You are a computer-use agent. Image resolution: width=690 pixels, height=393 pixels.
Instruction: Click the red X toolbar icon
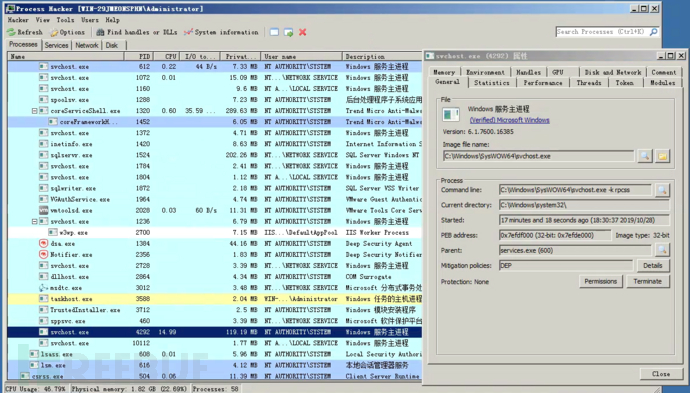pyautogui.click(x=302, y=32)
